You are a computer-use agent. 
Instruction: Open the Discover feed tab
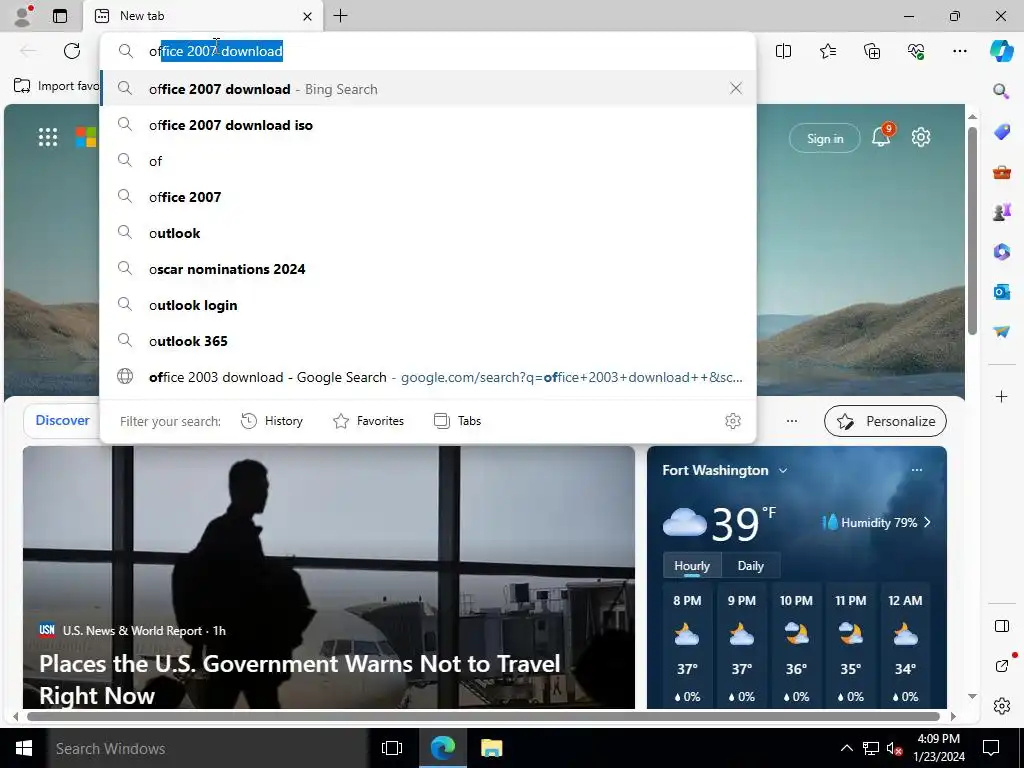(62, 421)
